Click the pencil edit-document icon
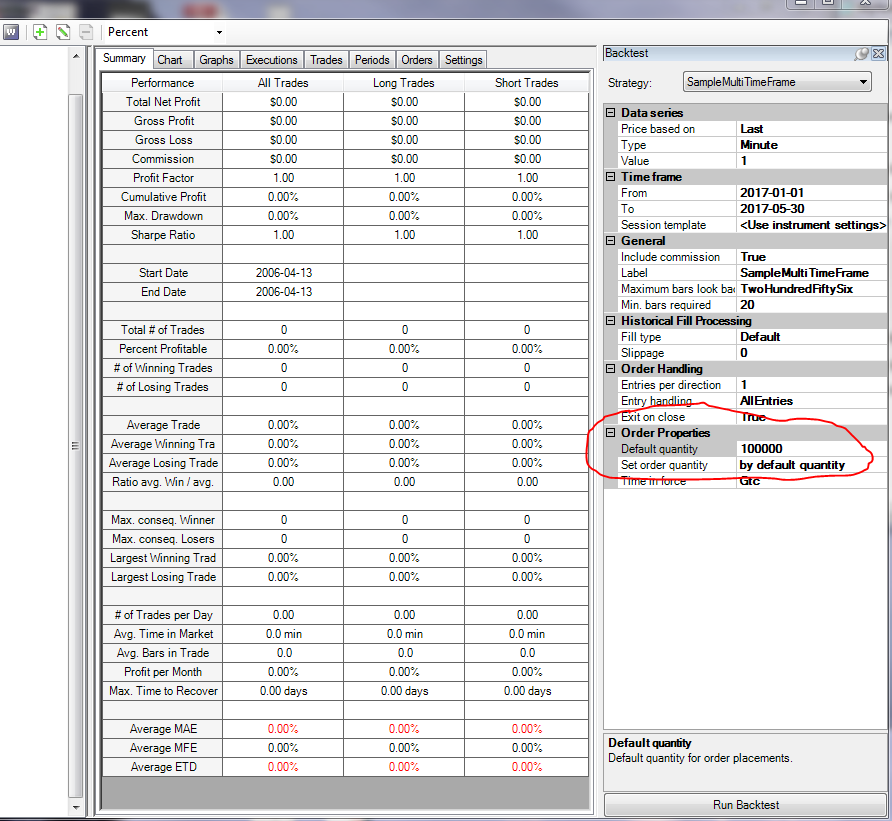 [x=63, y=32]
